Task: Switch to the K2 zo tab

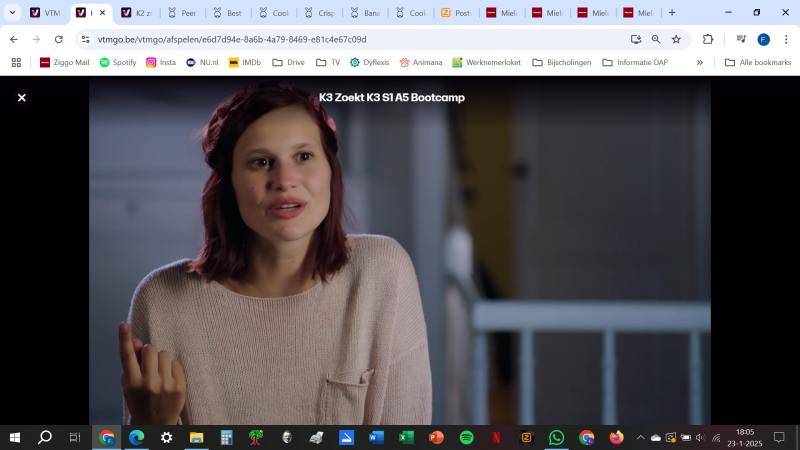Action: click(x=137, y=13)
